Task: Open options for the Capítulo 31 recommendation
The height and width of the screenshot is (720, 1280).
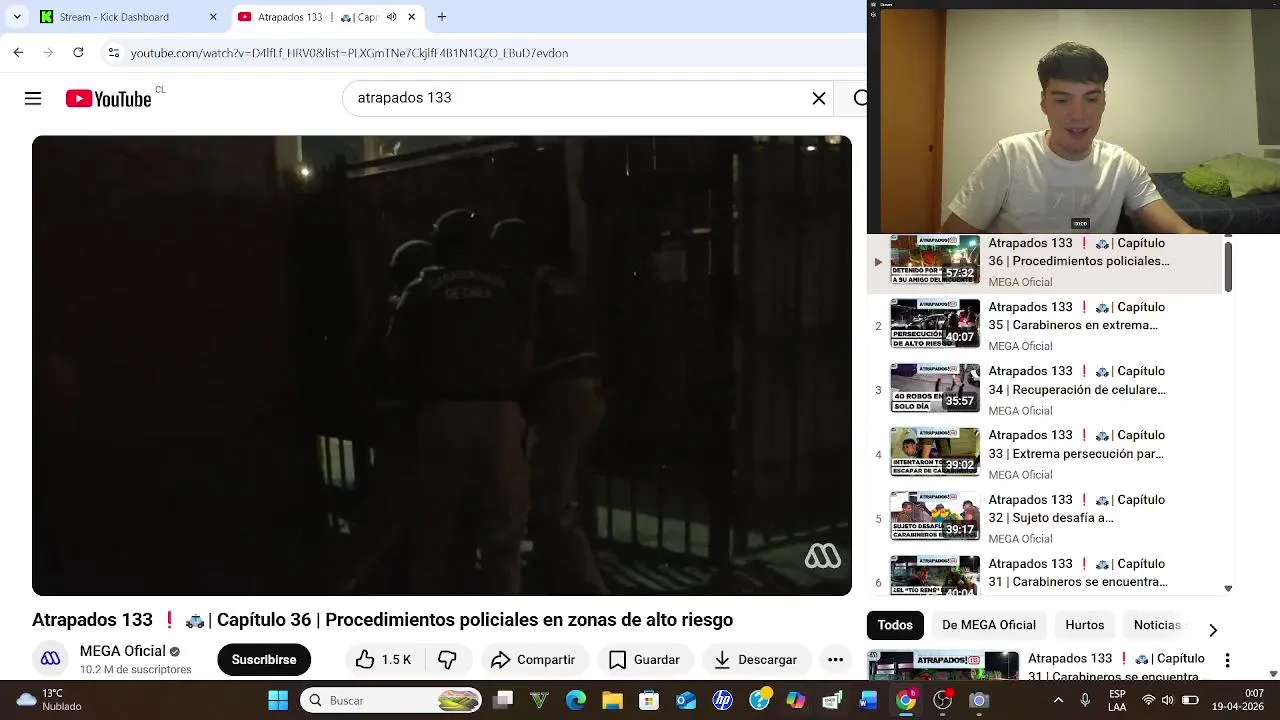Action: pyautogui.click(x=1227, y=661)
